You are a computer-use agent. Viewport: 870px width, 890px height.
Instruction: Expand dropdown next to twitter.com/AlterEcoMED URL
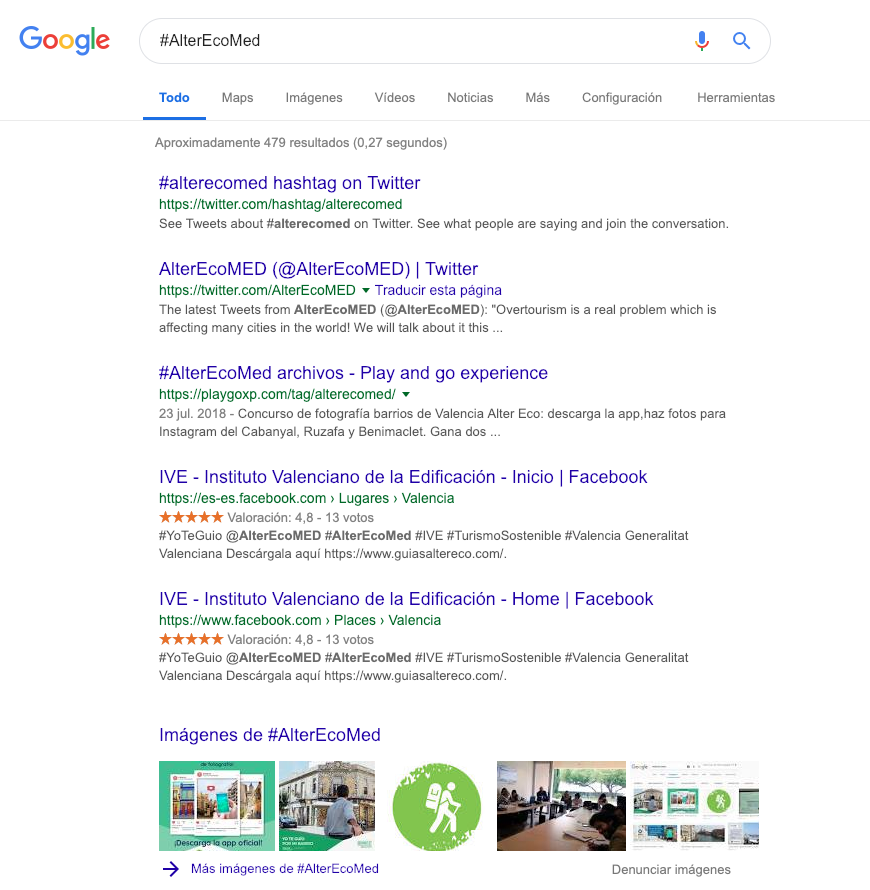coord(366,291)
